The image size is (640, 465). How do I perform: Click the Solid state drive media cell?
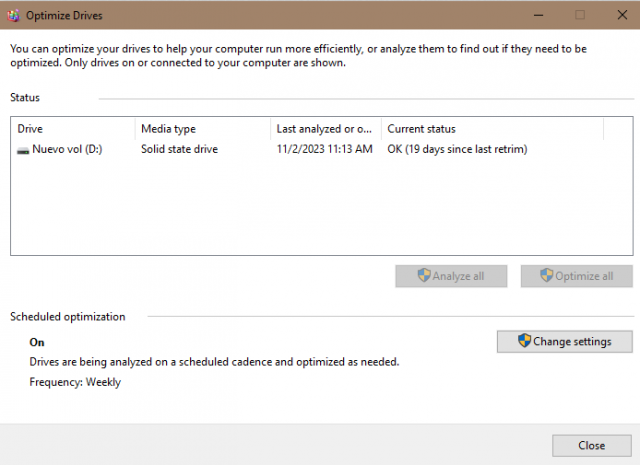(x=179, y=150)
